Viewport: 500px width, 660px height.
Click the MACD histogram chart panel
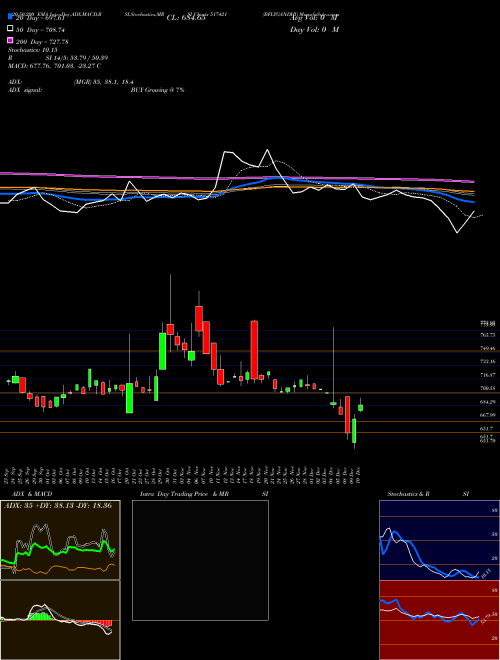click(60, 620)
